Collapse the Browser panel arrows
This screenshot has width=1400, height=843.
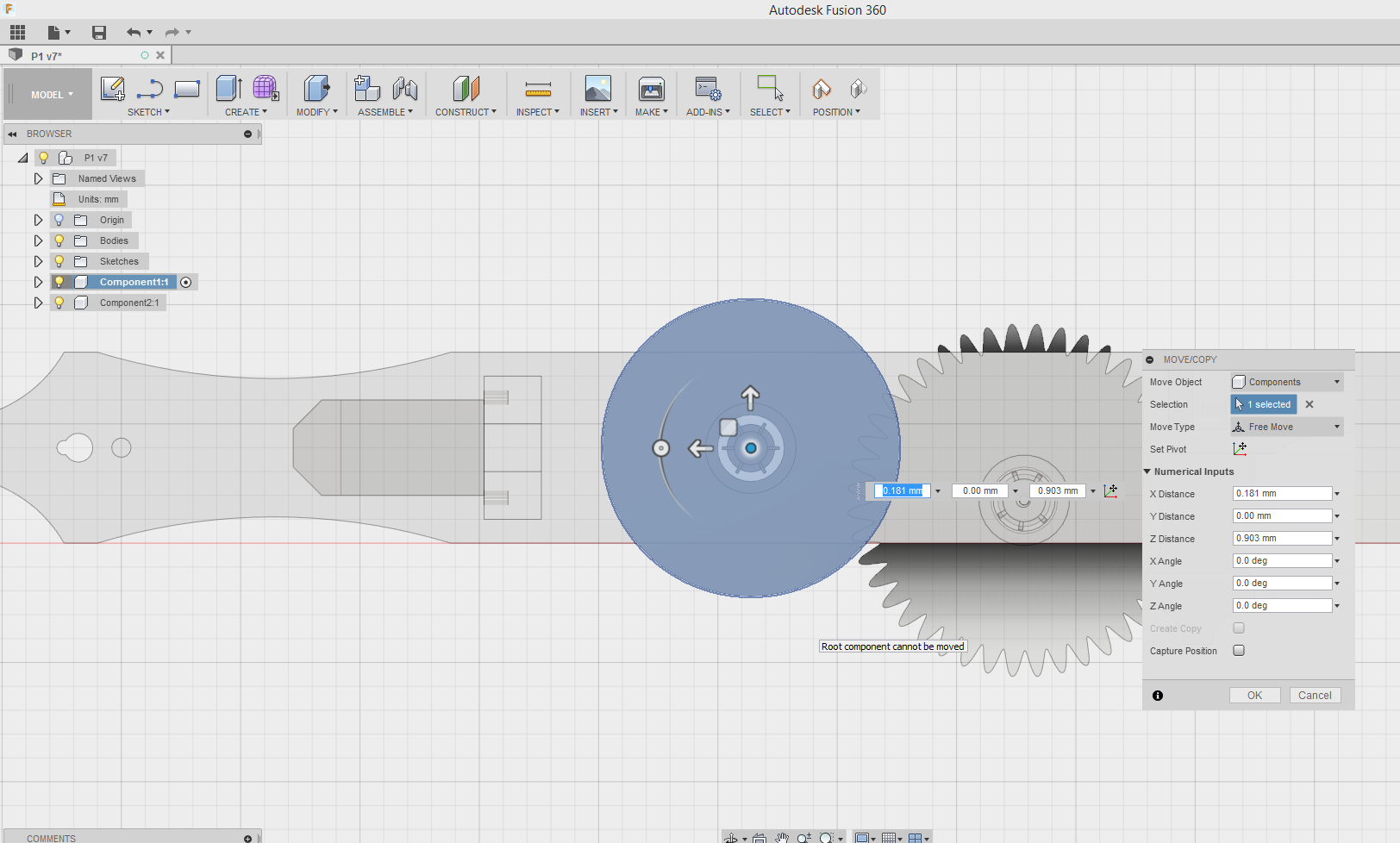[x=12, y=134]
